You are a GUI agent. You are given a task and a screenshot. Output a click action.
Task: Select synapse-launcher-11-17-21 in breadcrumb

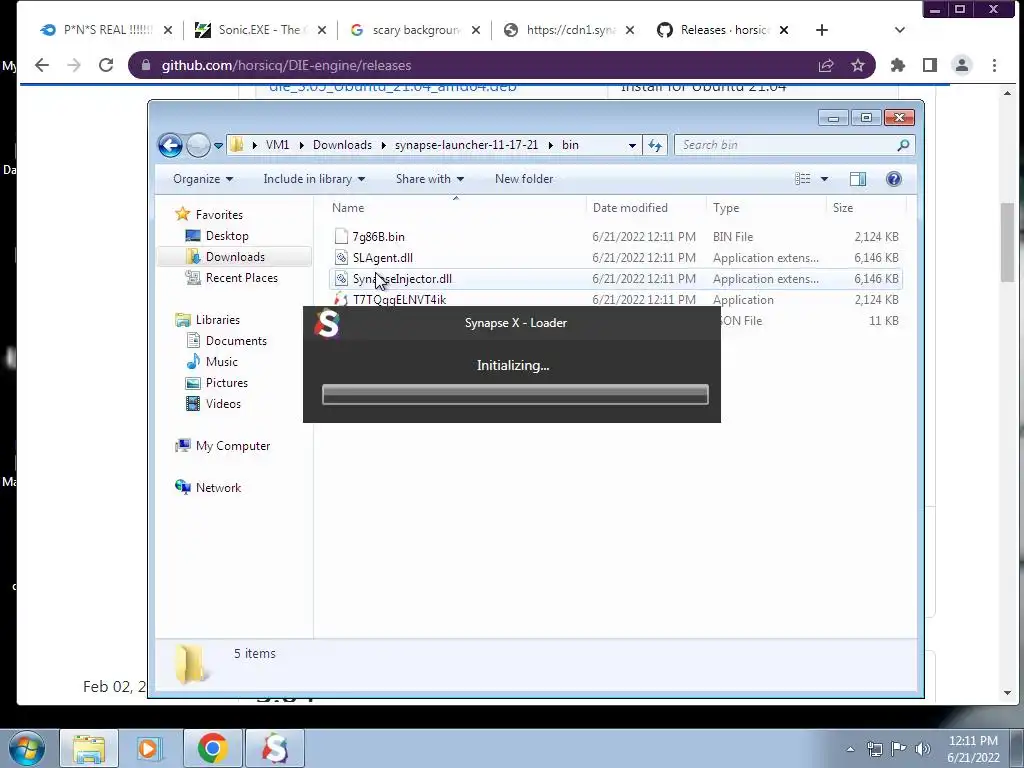[466, 145]
